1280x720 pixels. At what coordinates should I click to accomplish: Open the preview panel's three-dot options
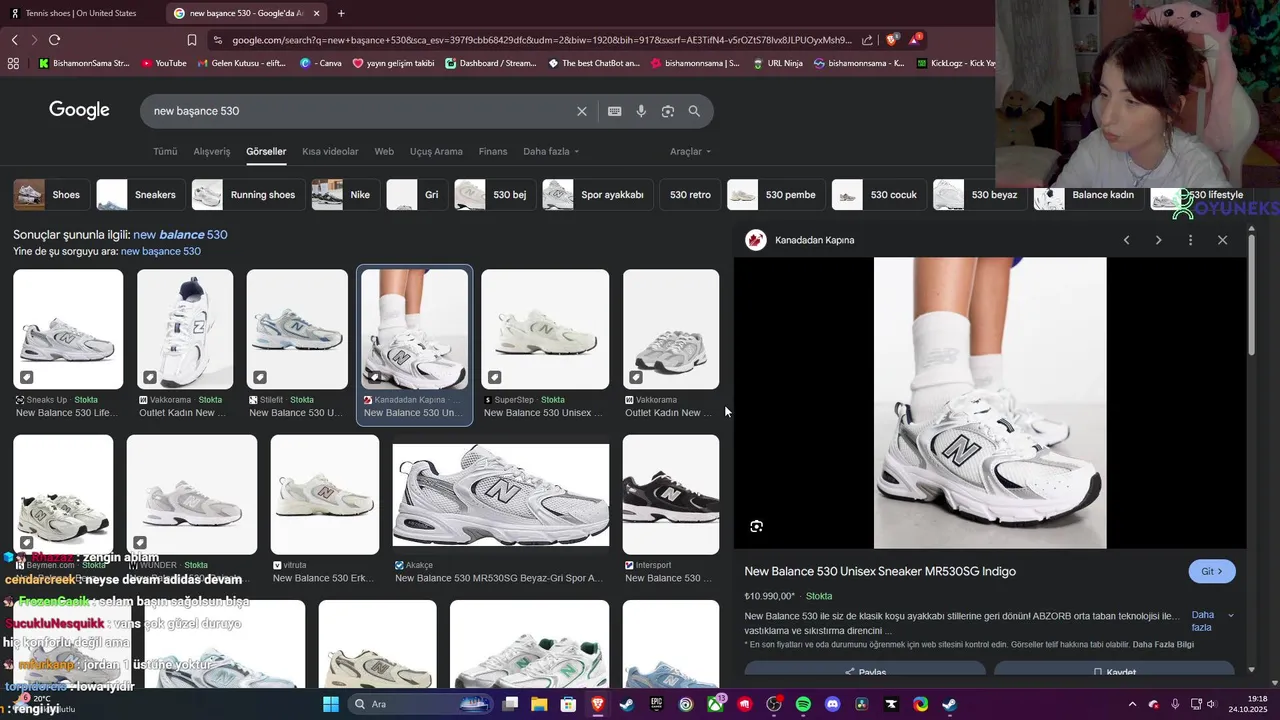click(x=1190, y=240)
